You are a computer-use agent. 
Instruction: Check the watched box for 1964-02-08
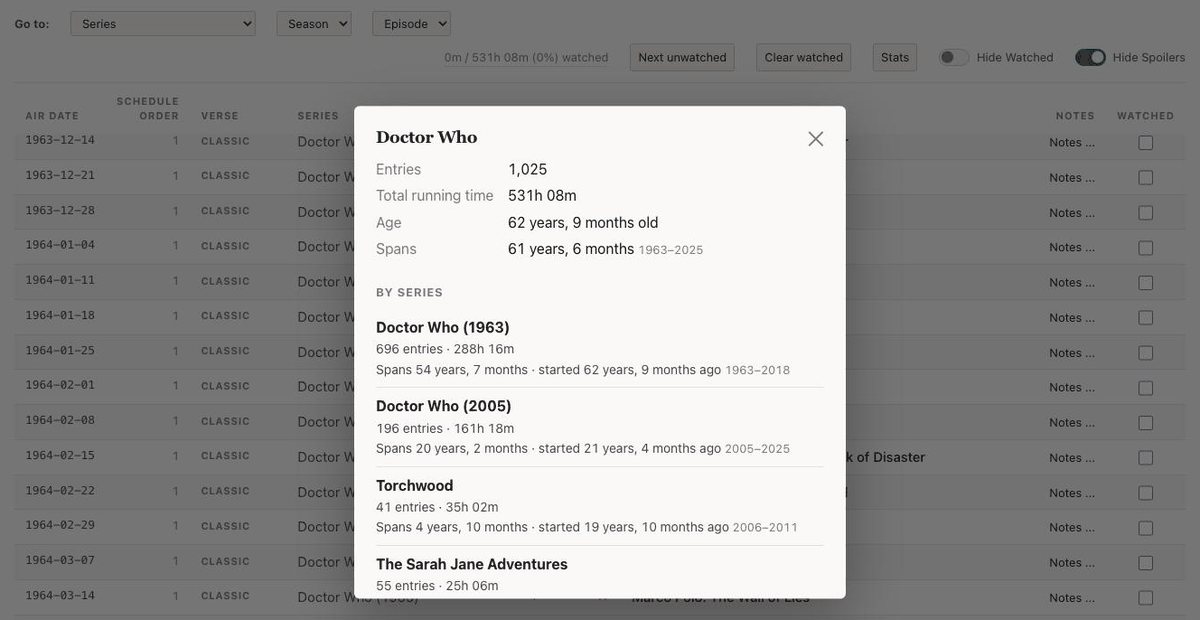pyautogui.click(x=1146, y=422)
